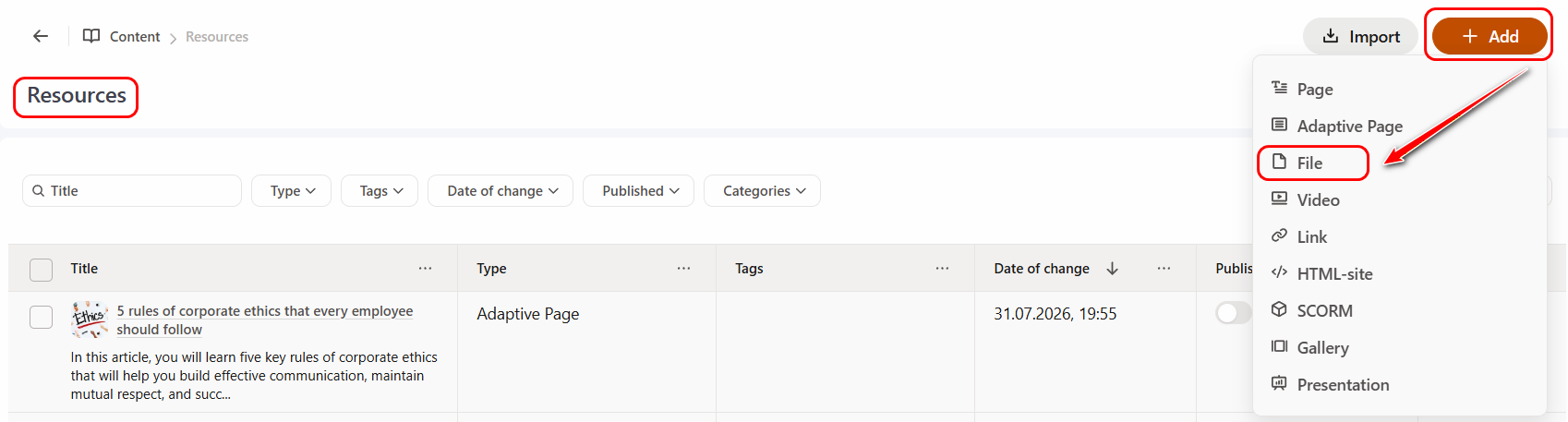Screen dimensions: 1568x422
Task: Open the Type column three-dot menu
Action: point(683,269)
